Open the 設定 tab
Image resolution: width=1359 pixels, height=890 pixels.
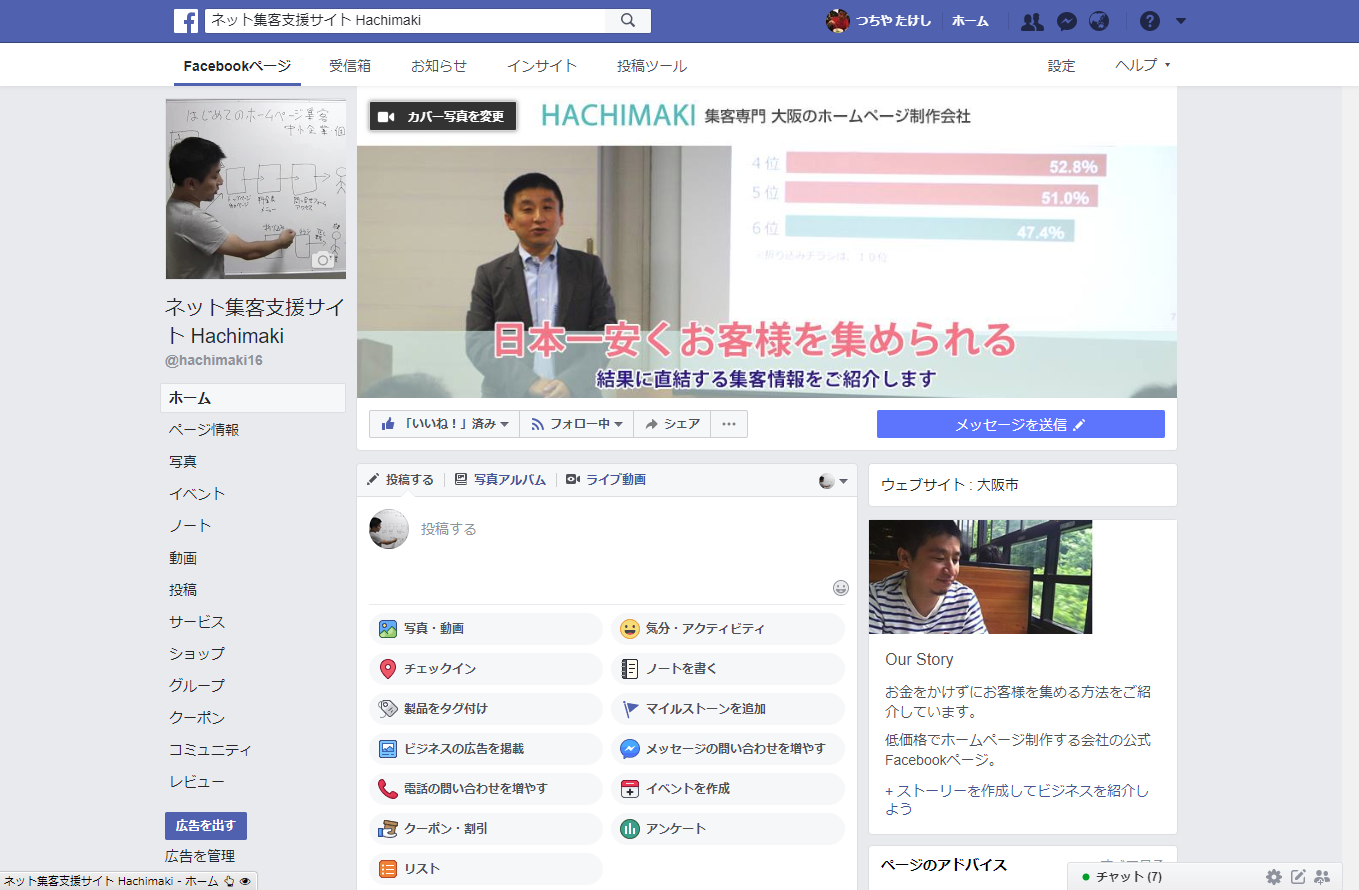pos(1062,66)
